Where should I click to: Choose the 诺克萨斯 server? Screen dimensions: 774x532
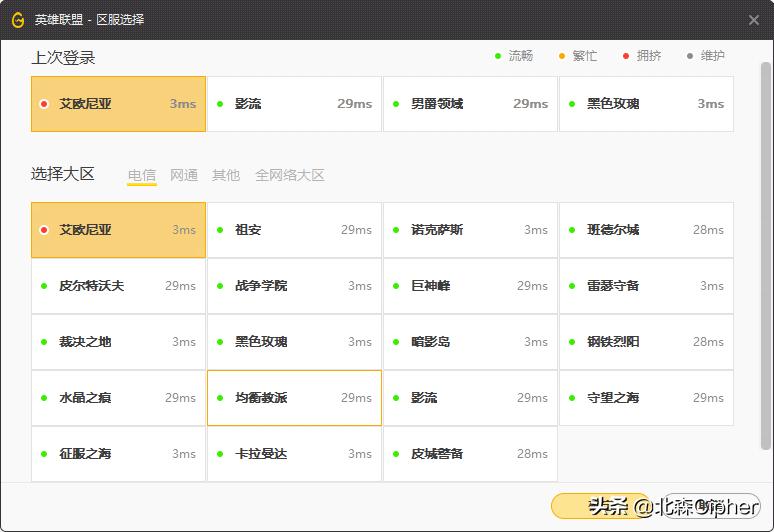coord(470,230)
